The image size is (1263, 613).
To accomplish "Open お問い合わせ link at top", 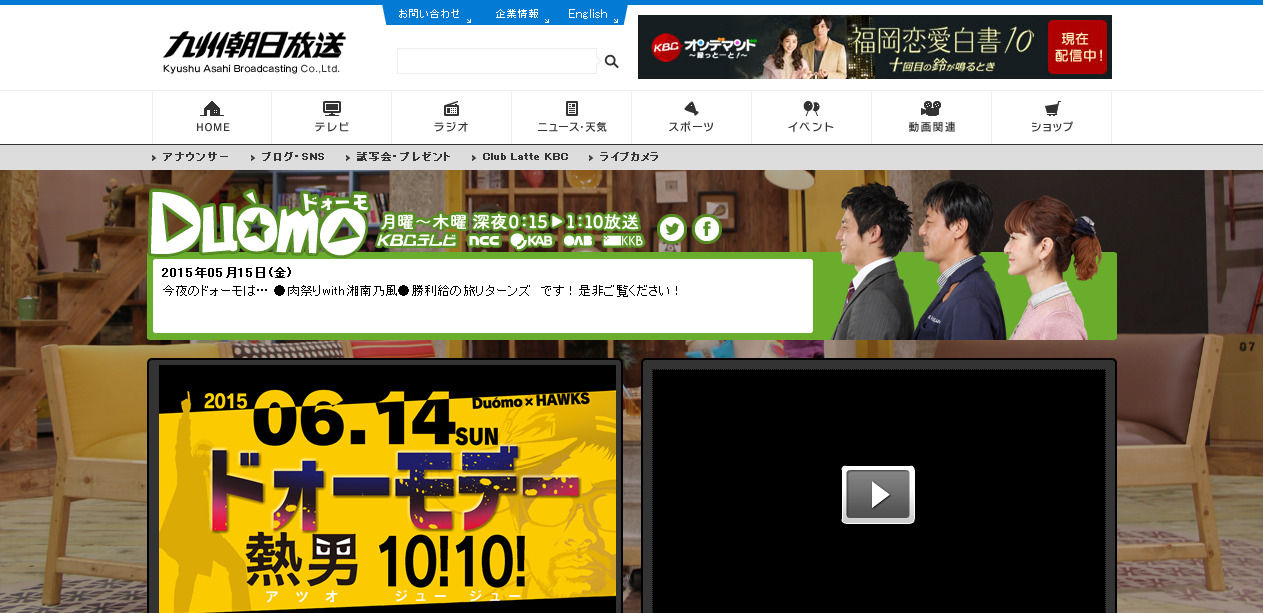I will 429,14.
